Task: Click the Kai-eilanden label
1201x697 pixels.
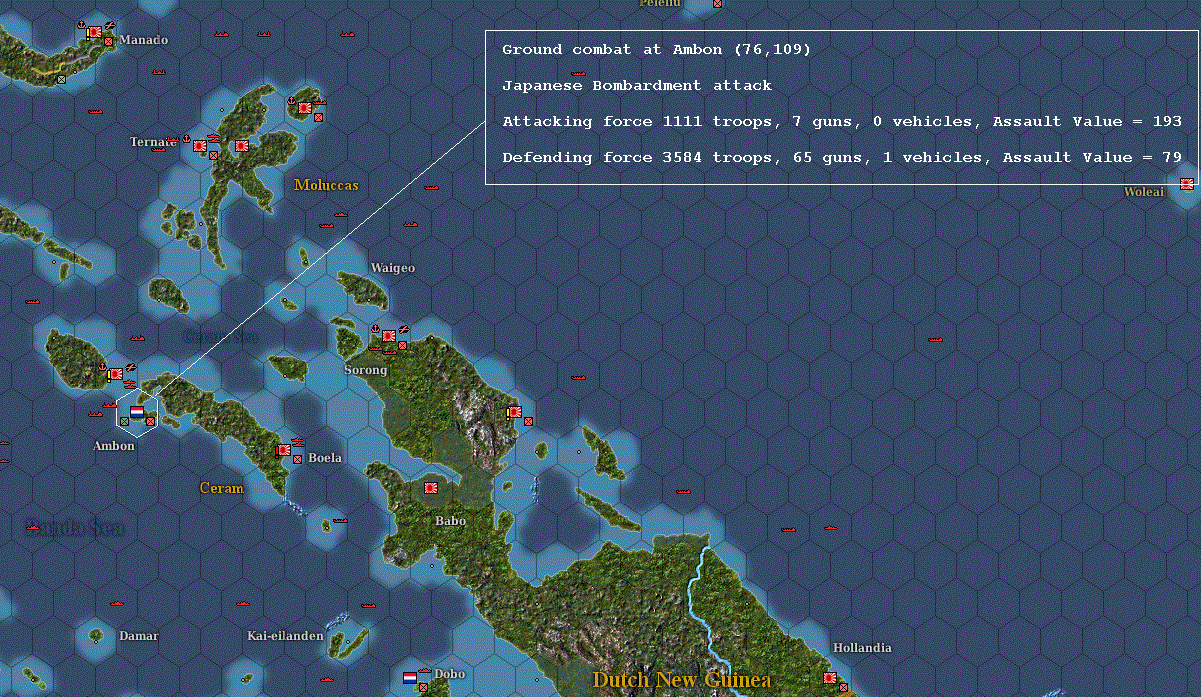Action: click(285, 636)
